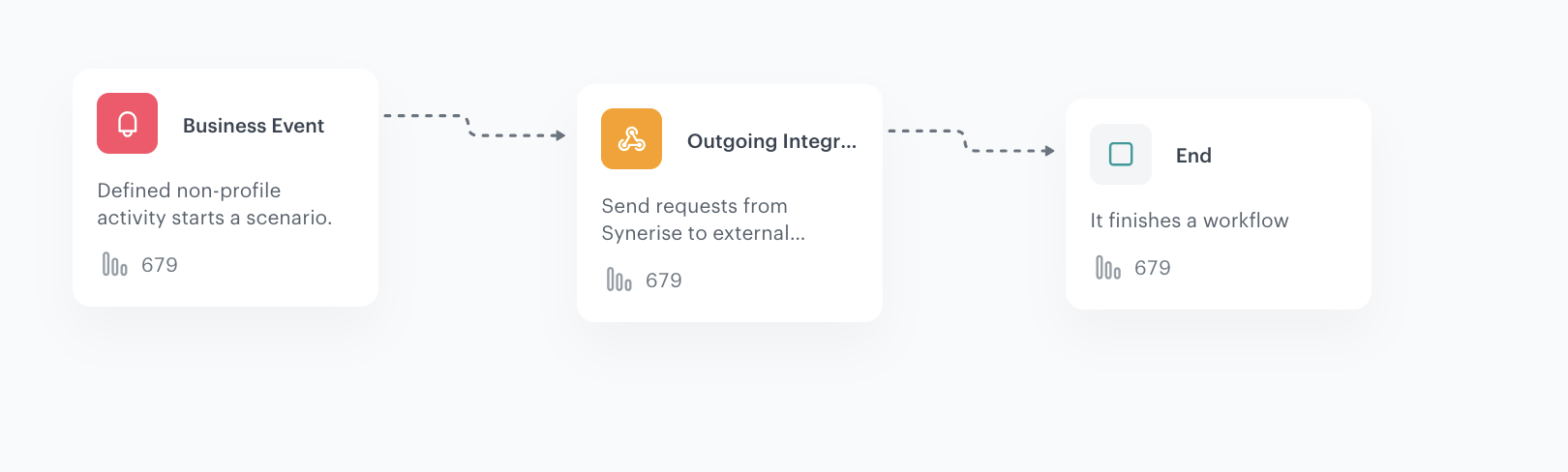Click the Business Event count 679
Image resolution: width=1568 pixels, height=472 pixels.
[x=160, y=265]
